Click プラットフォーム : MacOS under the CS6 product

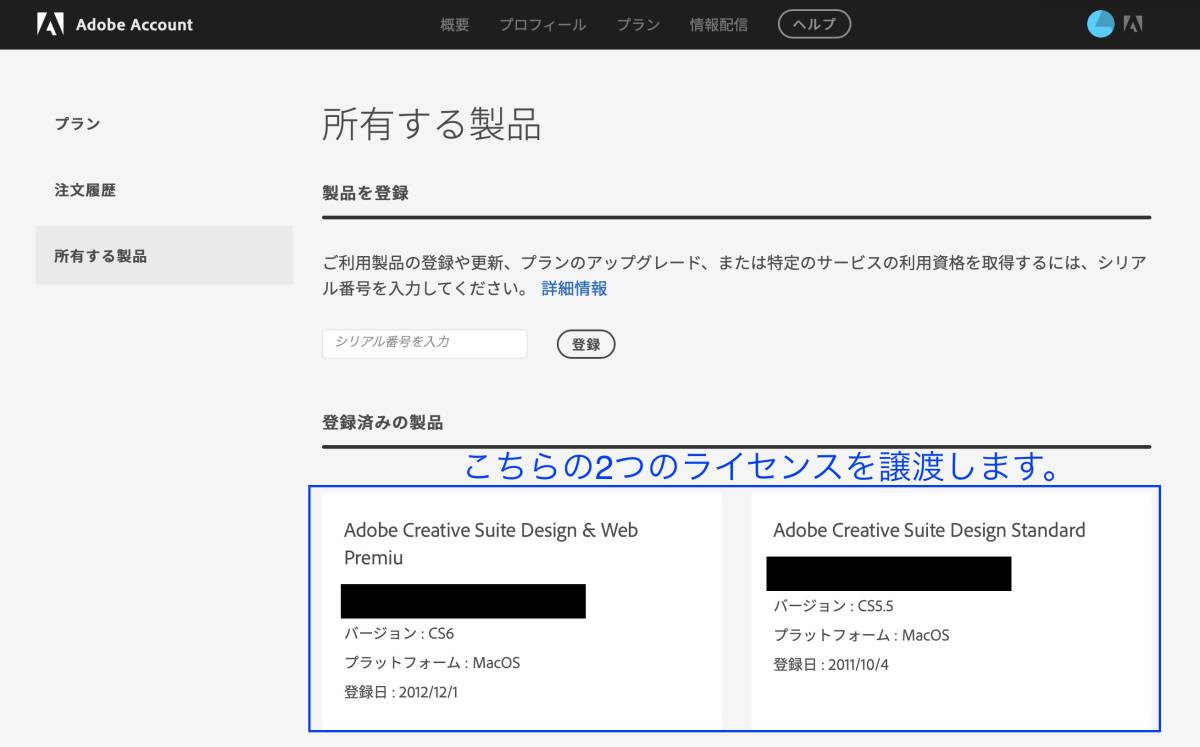coord(432,663)
